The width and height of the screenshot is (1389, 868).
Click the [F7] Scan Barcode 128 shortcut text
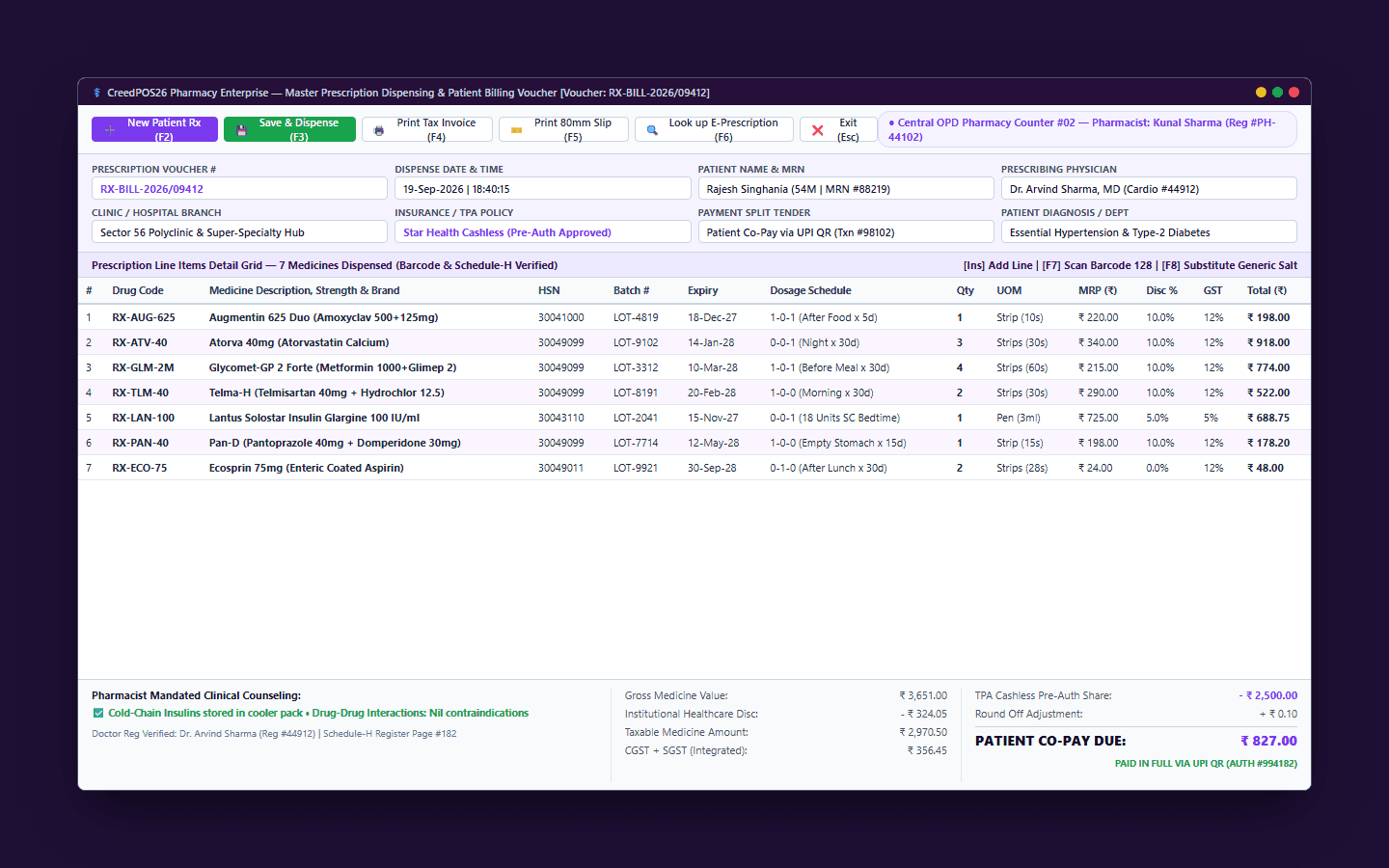(x=1097, y=266)
